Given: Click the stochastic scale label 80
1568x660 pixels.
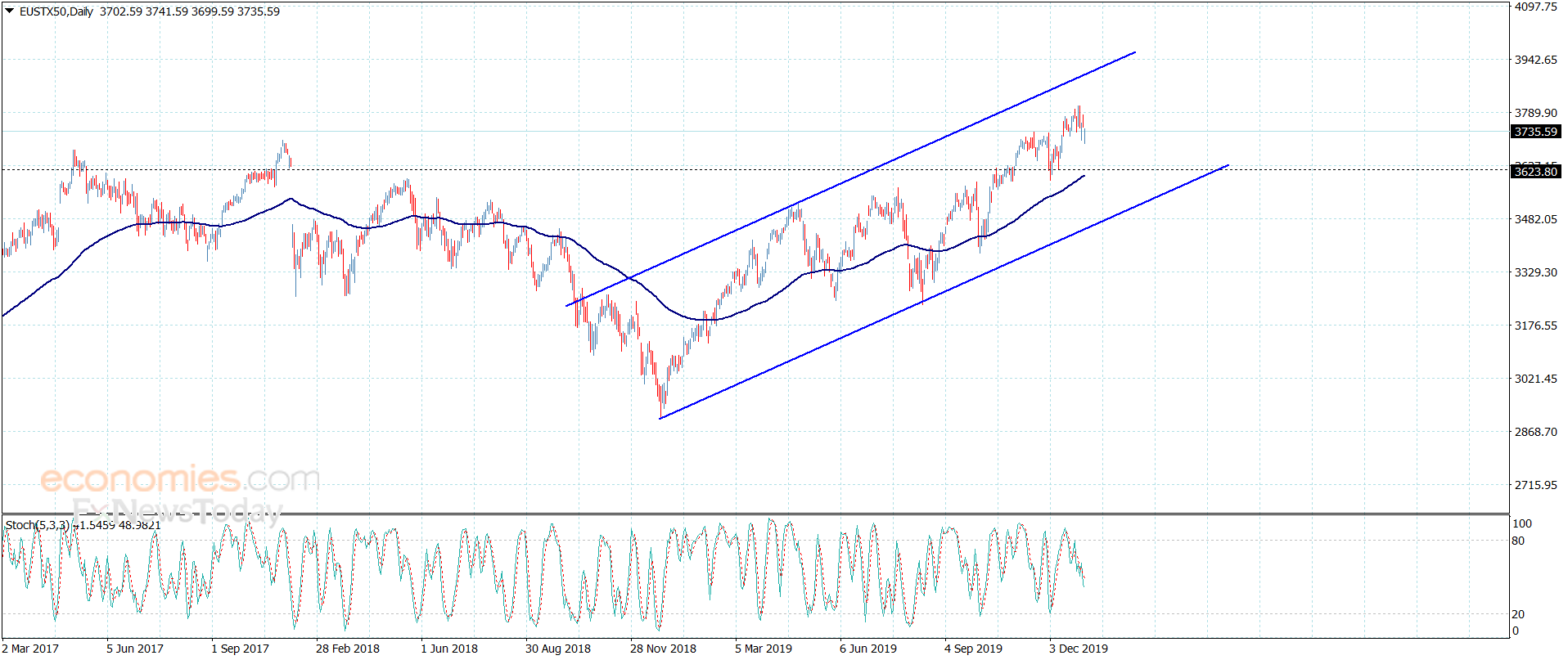Looking at the screenshot, I should [x=1518, y=541].
